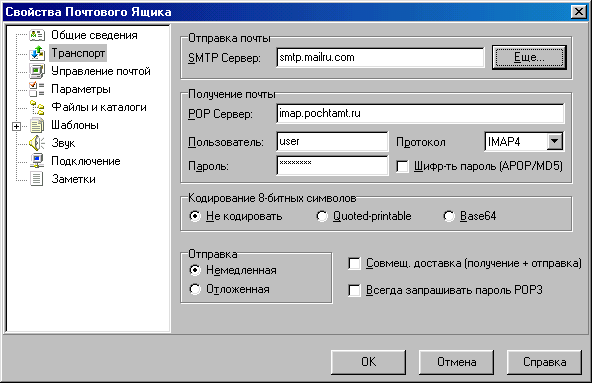Image resolution: width=592 pixels, height=383 pixels.
Task: Choose Немедленная sending option
Action: coord(195,270)
